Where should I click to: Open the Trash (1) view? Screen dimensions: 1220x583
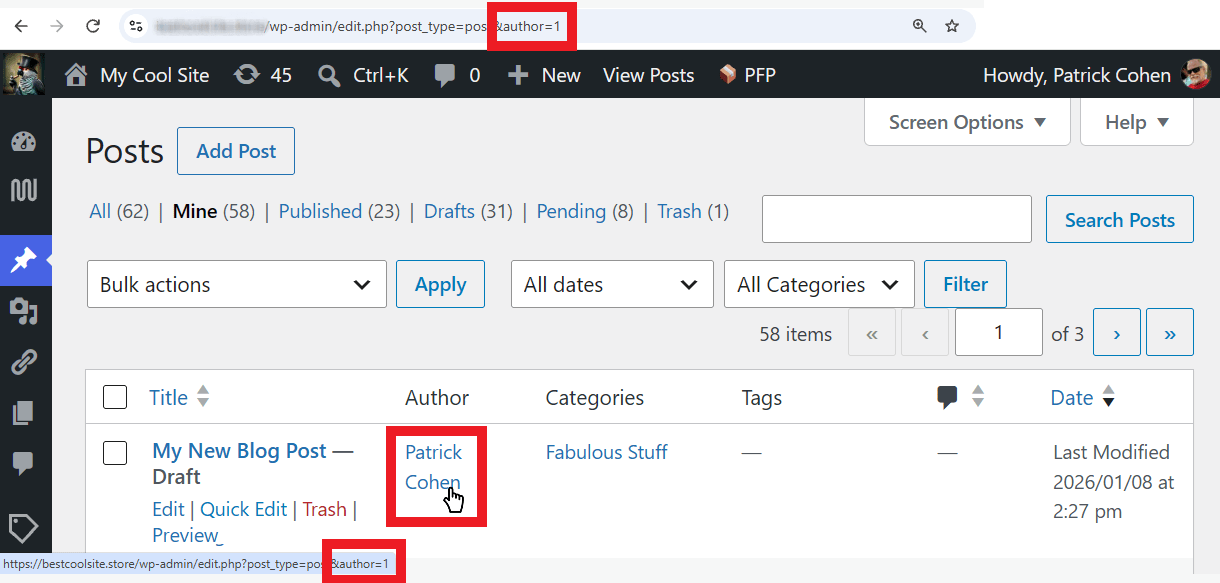693,211
